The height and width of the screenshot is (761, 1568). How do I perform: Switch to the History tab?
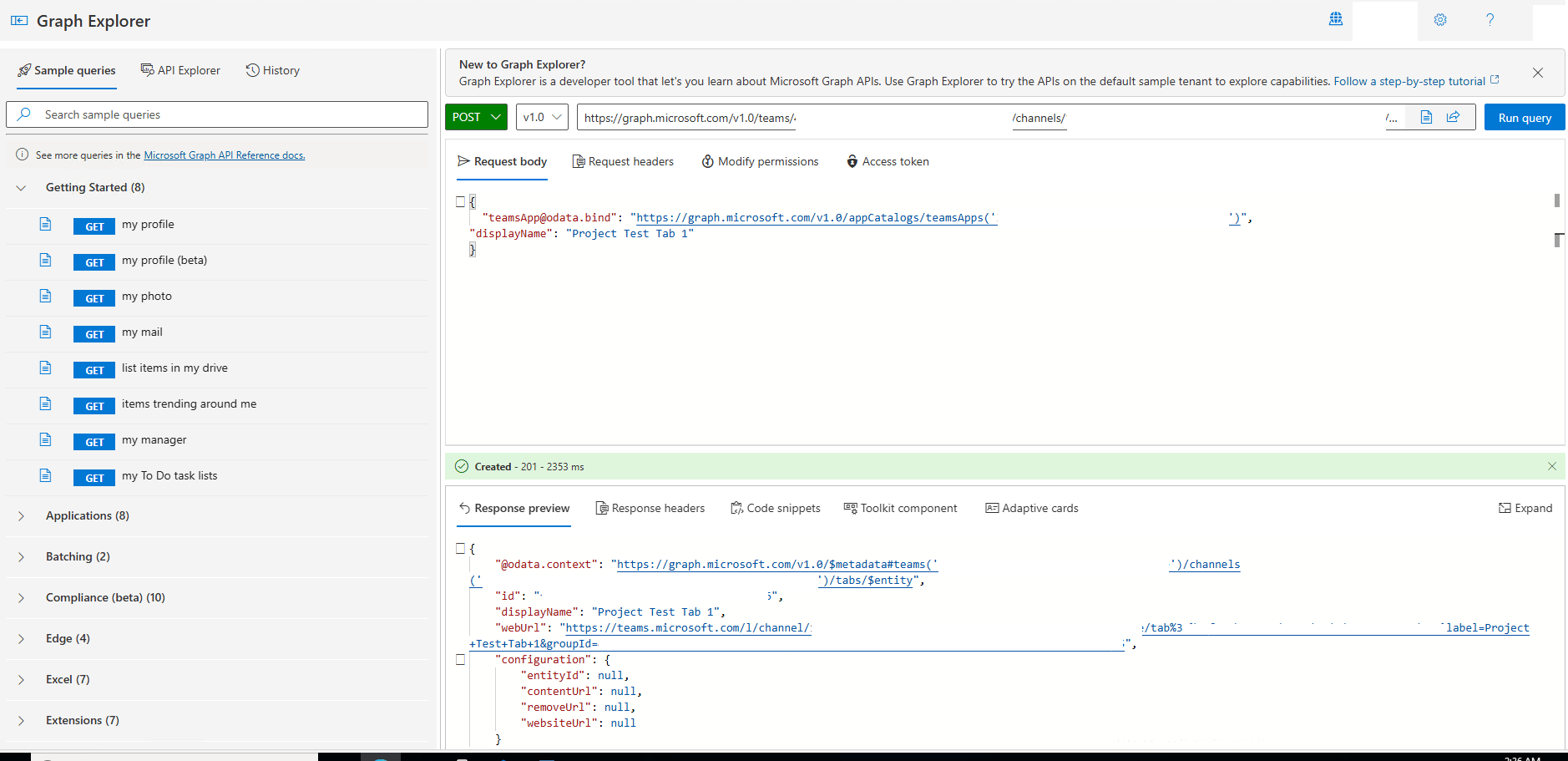(x=272, y=70)
